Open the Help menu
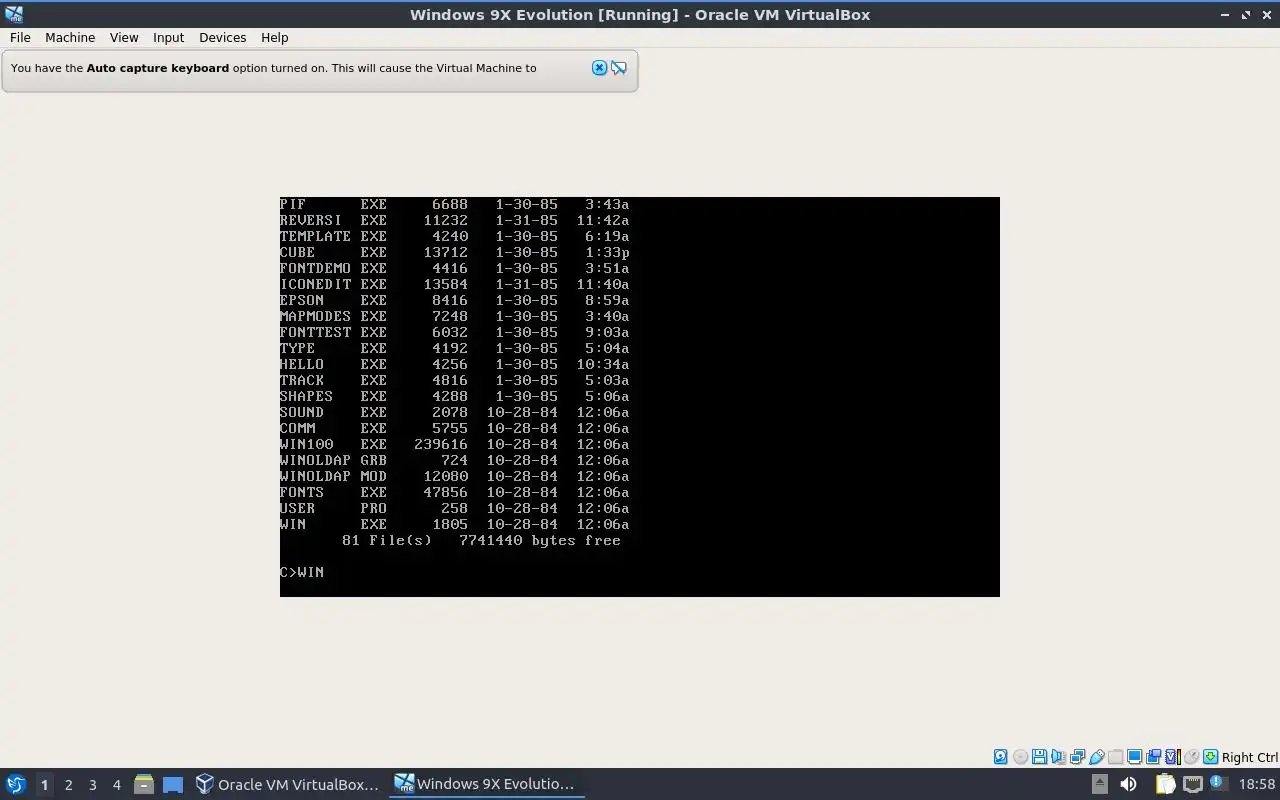 (x=274, y=37)
